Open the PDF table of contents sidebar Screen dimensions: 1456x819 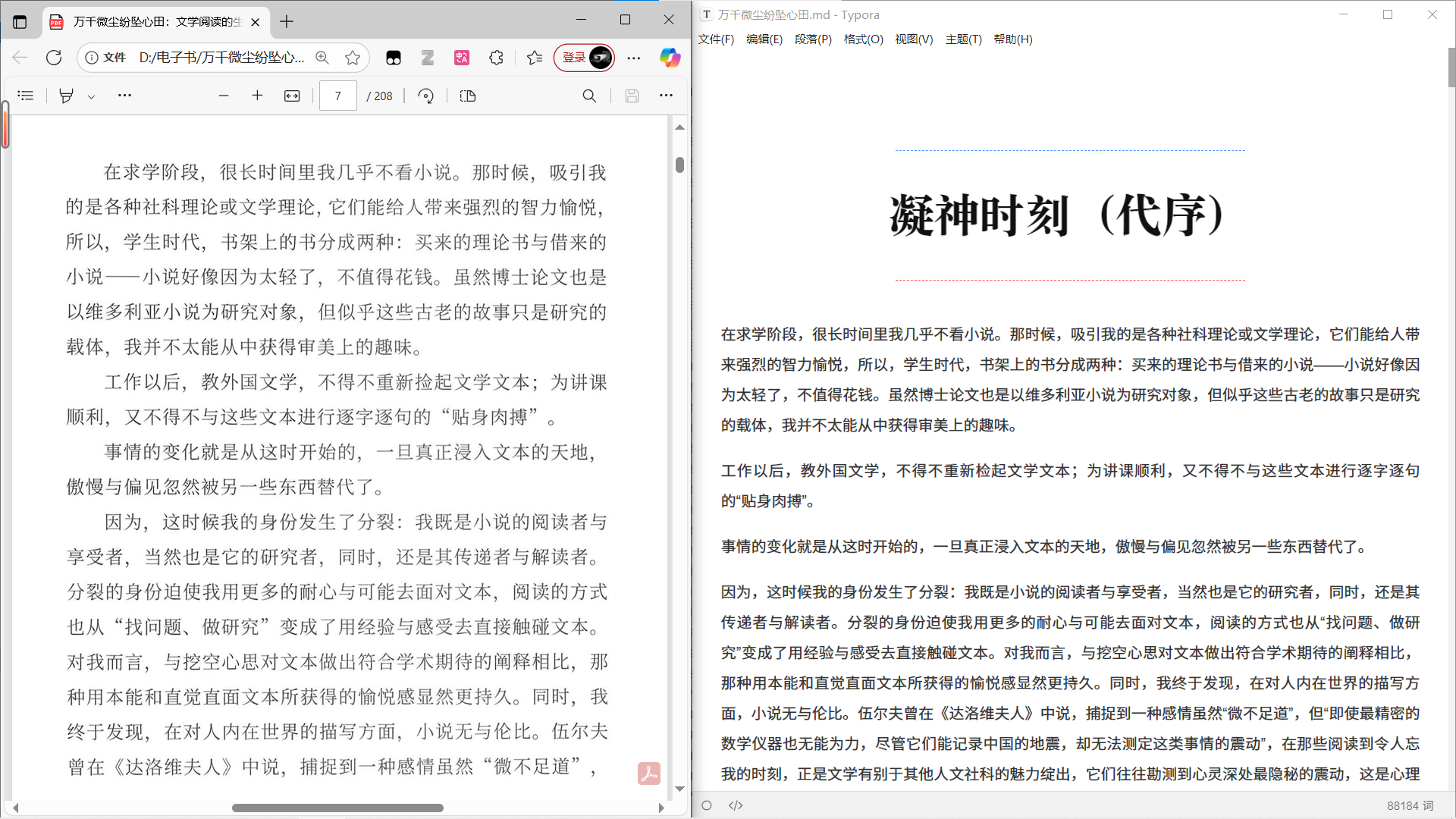(26, 96)
